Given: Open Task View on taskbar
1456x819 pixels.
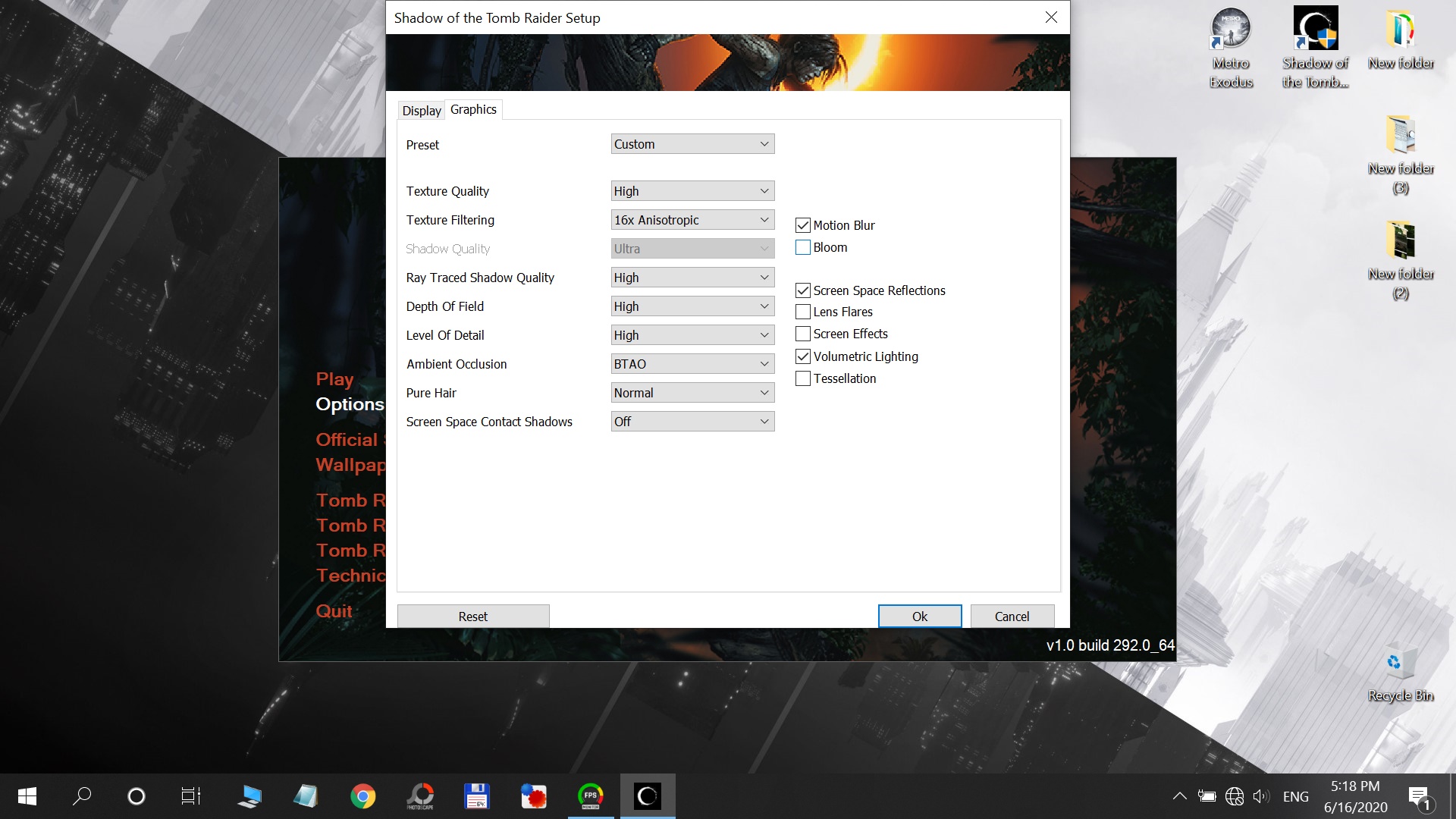Looking at the screenshot, I should (191, 796).
